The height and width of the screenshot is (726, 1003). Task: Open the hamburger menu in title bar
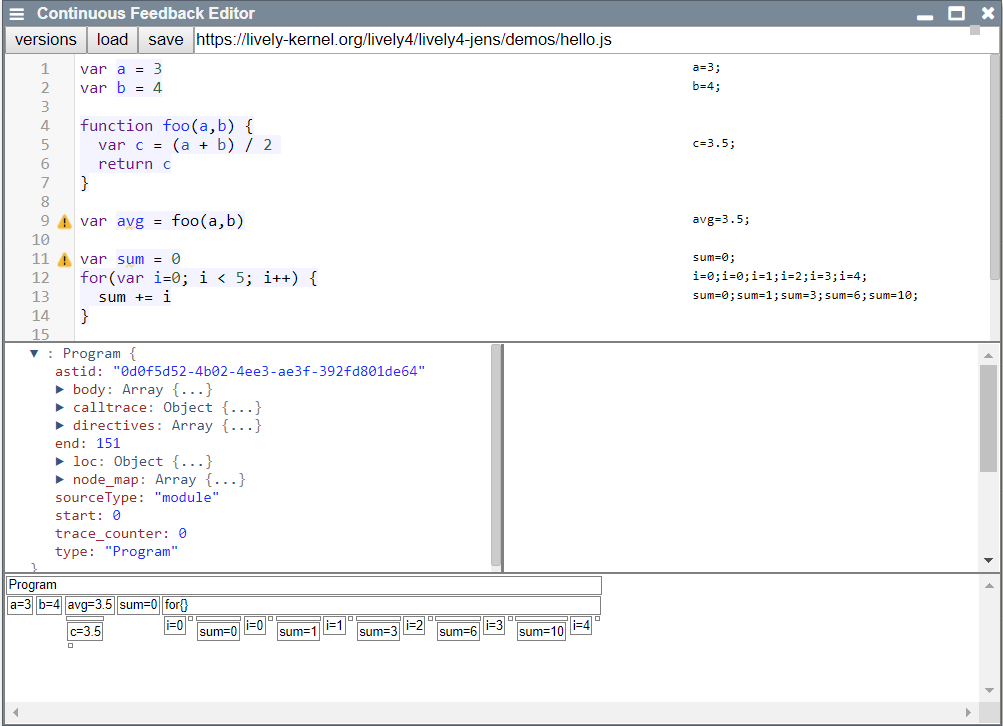pos(16,14)
